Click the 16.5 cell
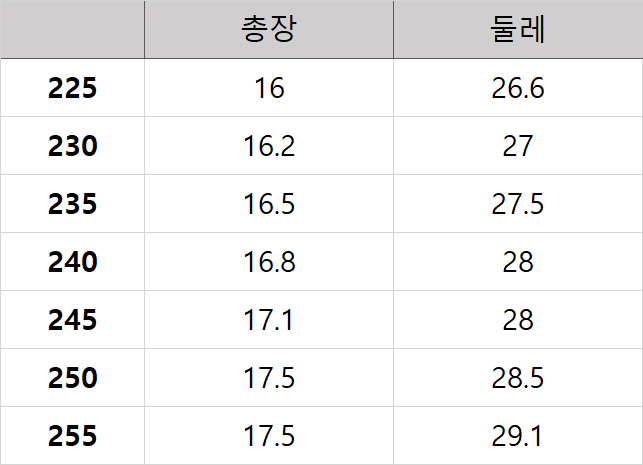The width and height of the screenshot is (643, 465). pos(269,204)
